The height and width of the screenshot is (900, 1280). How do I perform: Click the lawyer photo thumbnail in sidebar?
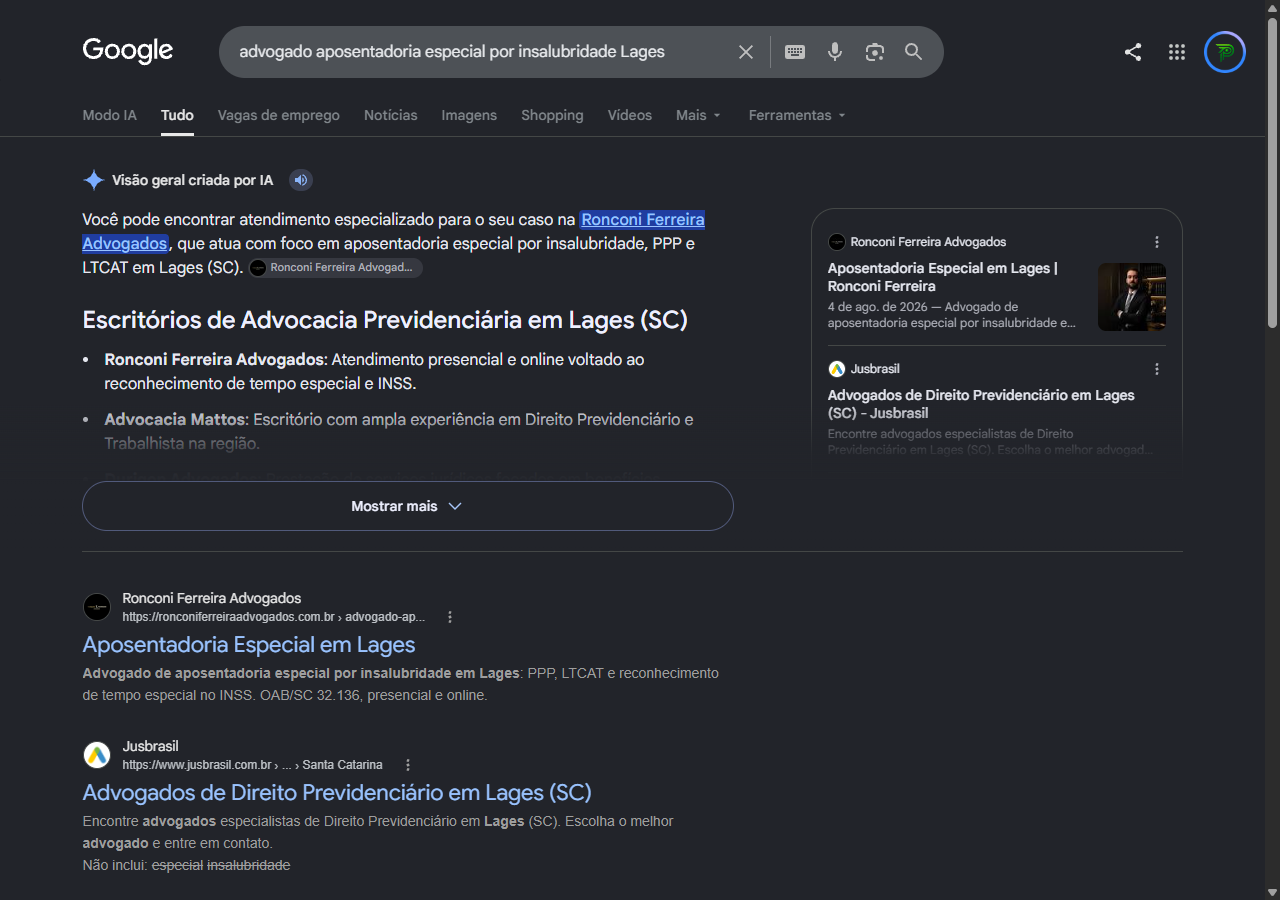pyautogui.click(x=1132, y=297)
